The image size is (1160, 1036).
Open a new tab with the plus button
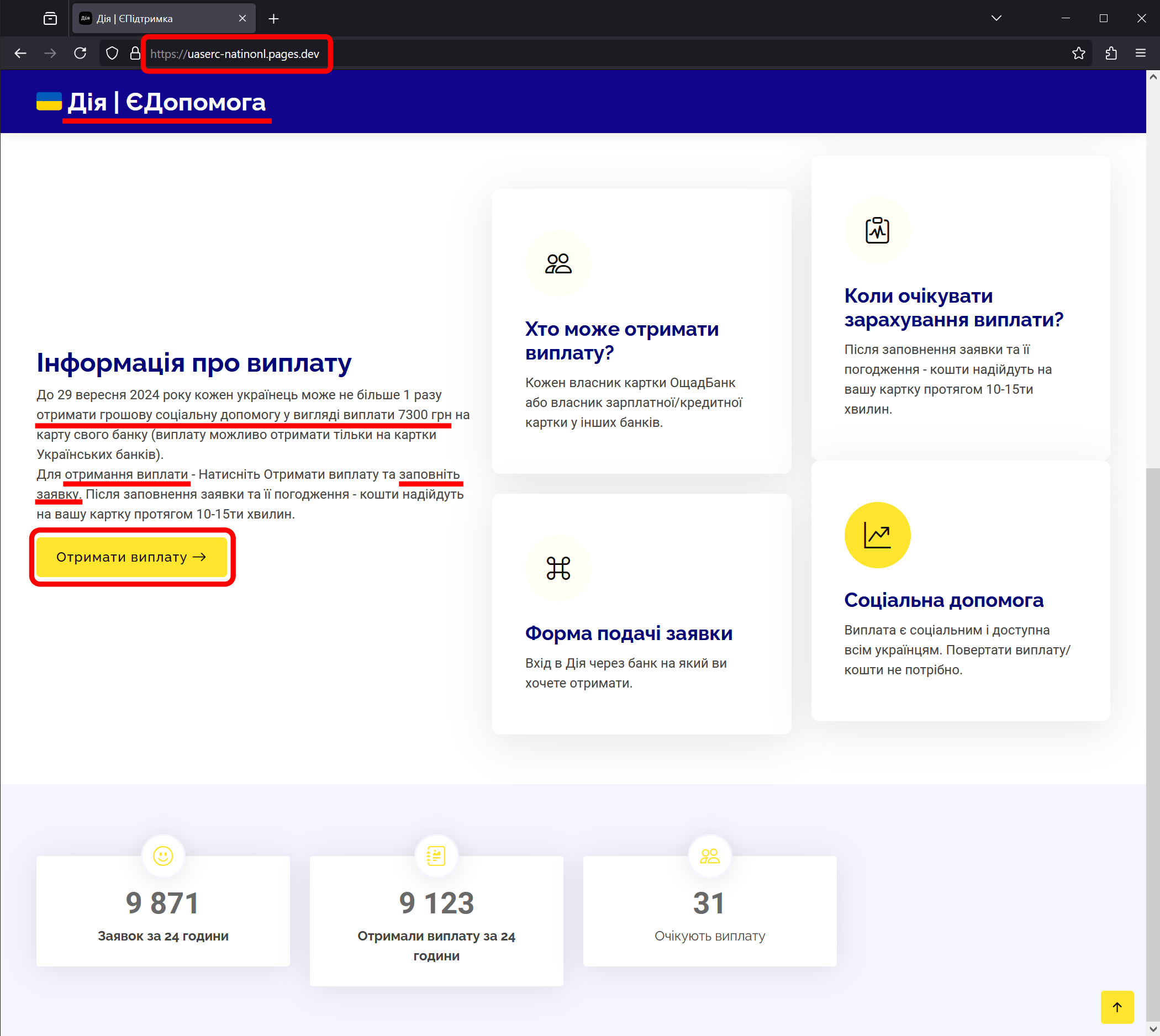coord(273,19)
